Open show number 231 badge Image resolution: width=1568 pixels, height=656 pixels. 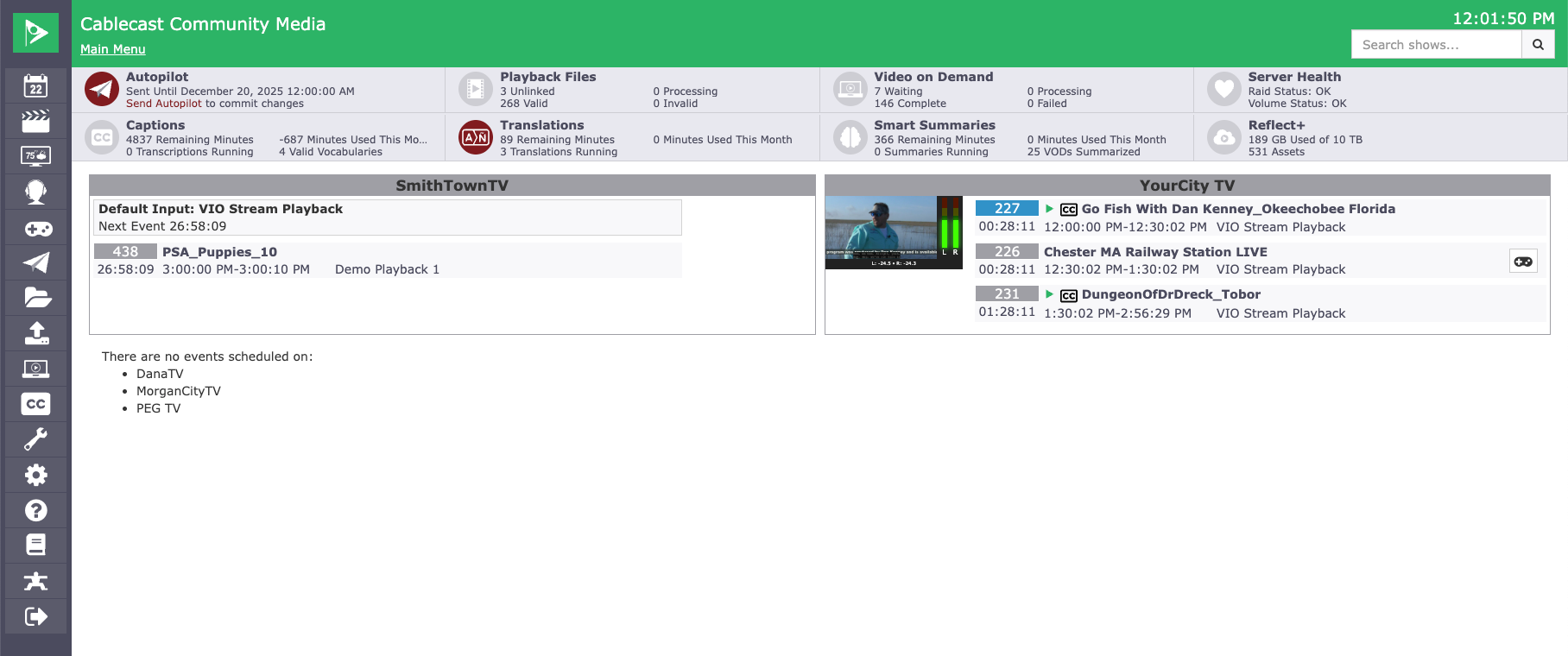(1007, 293)
